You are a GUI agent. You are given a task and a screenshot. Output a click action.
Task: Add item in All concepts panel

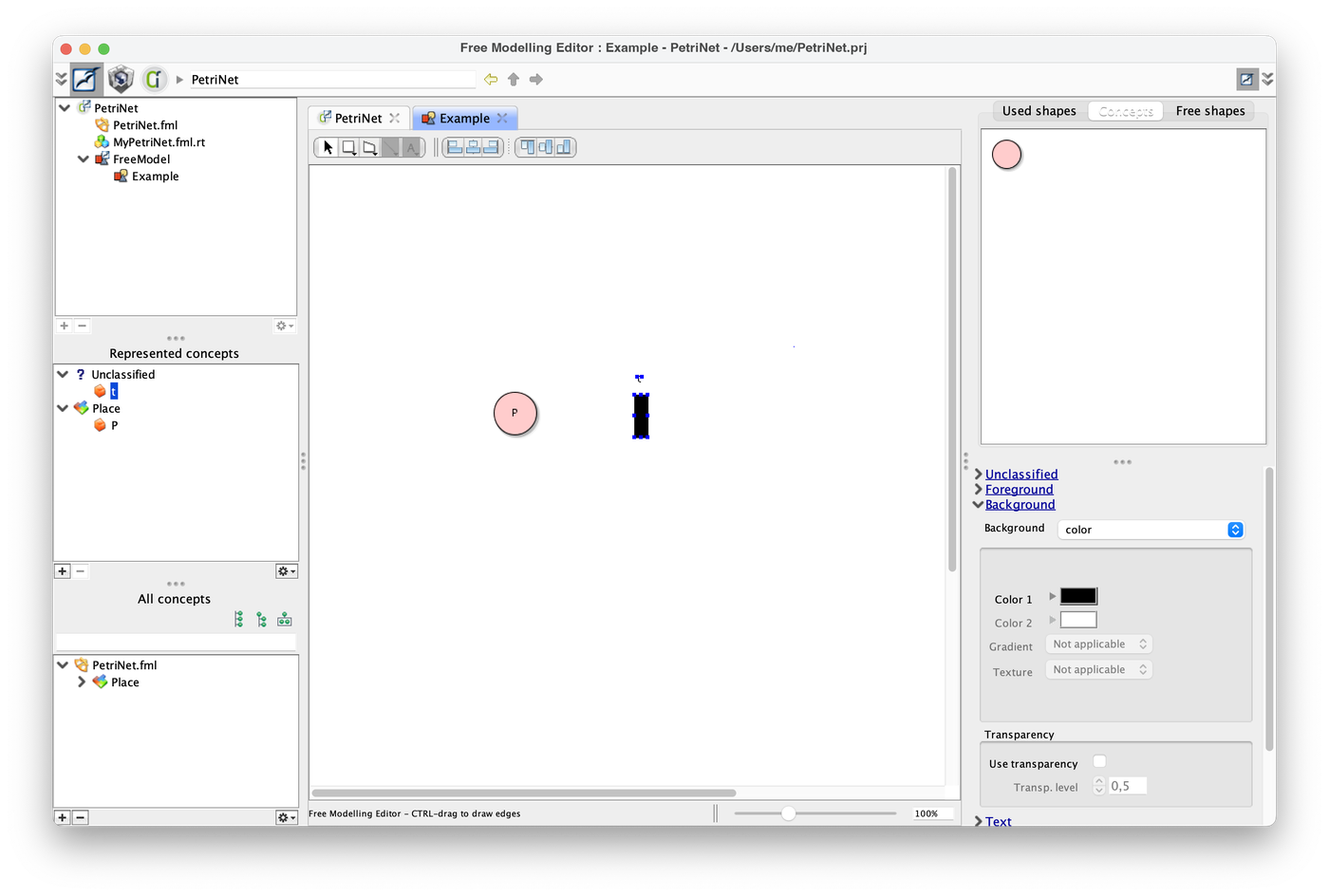click(x=63, y=817)
